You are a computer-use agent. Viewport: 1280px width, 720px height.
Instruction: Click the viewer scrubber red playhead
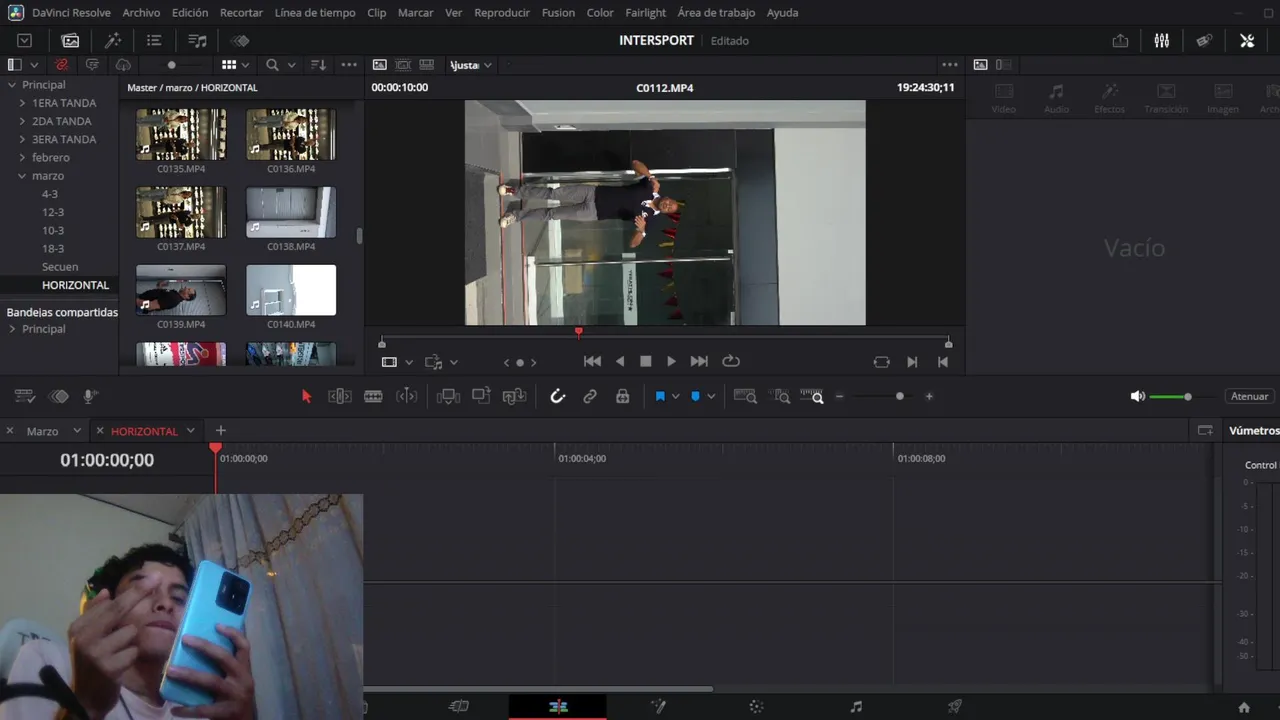coord(578,332)
